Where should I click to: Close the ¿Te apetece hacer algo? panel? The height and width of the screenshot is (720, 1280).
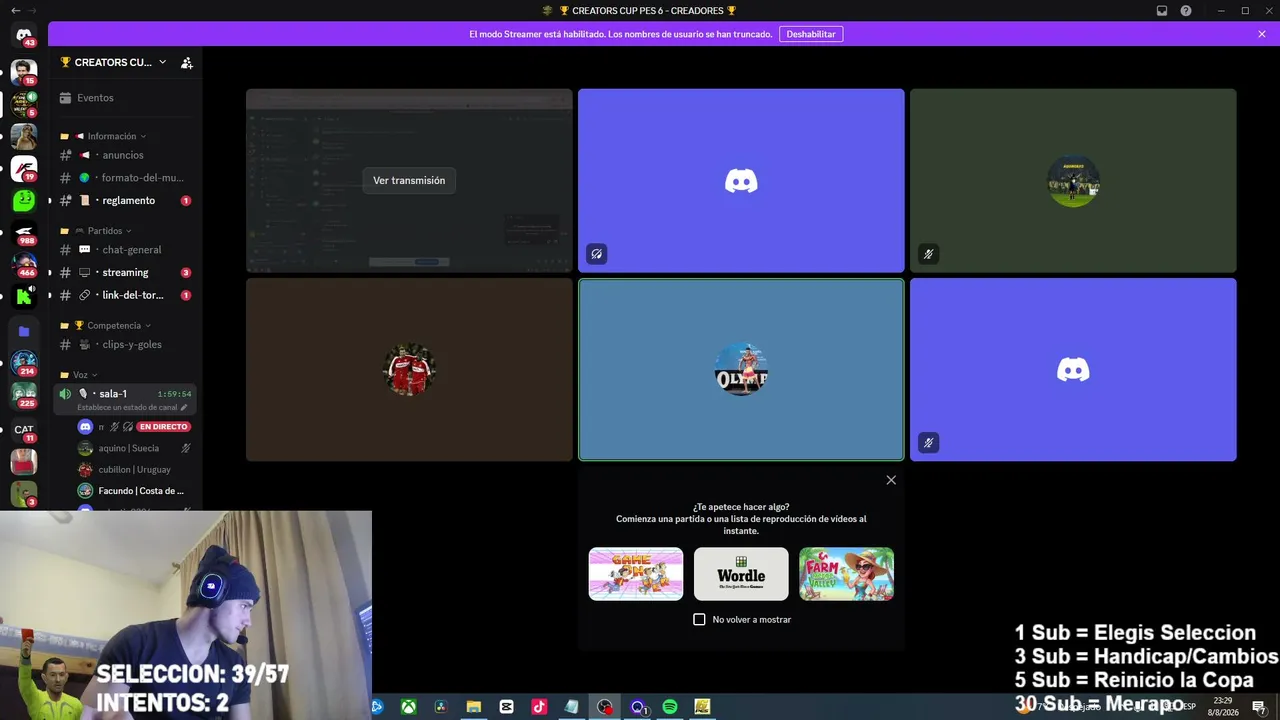point(891,480)
